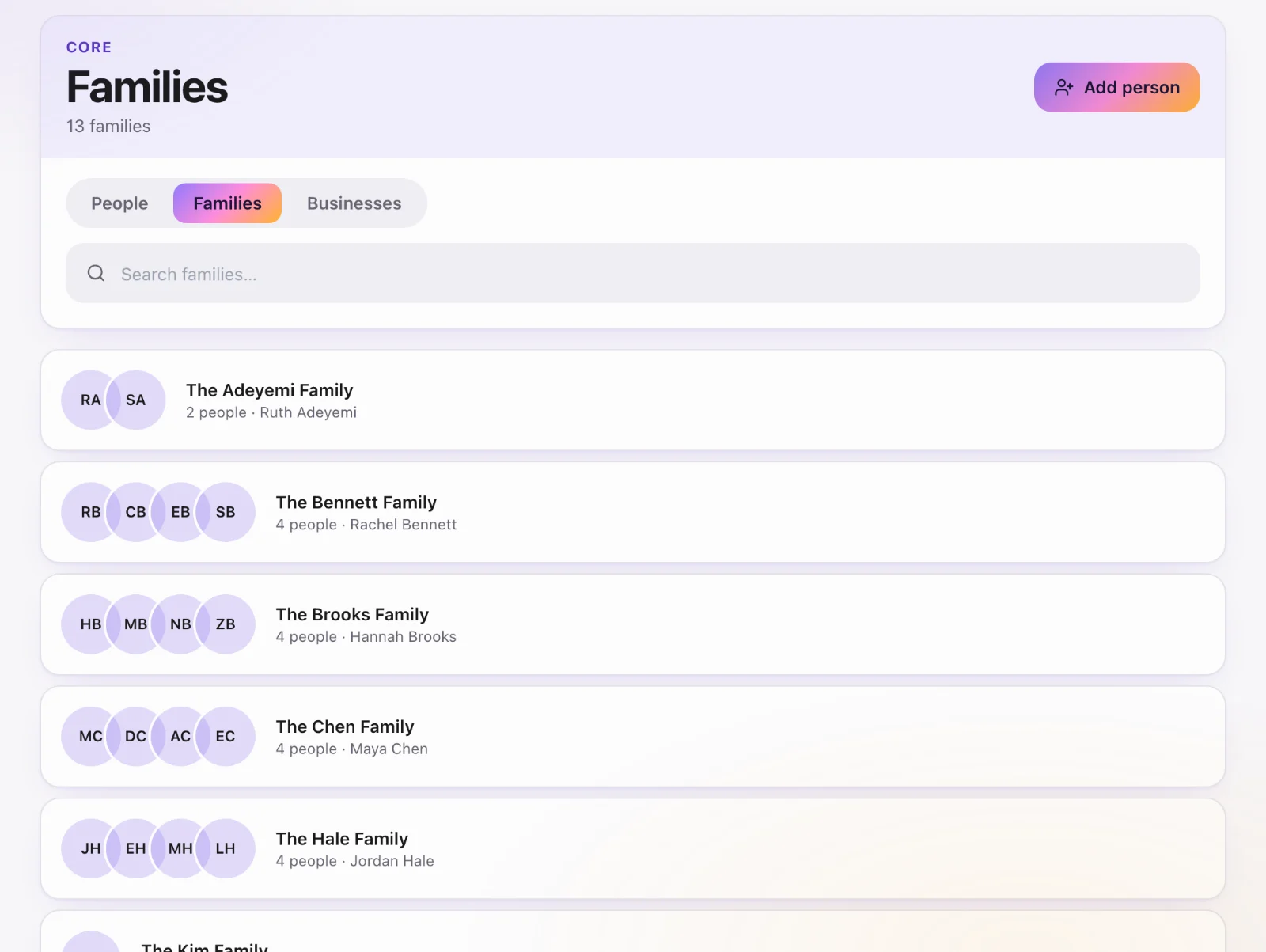
Task: Switch to the People tab
Action: click(x=119, y=203)
